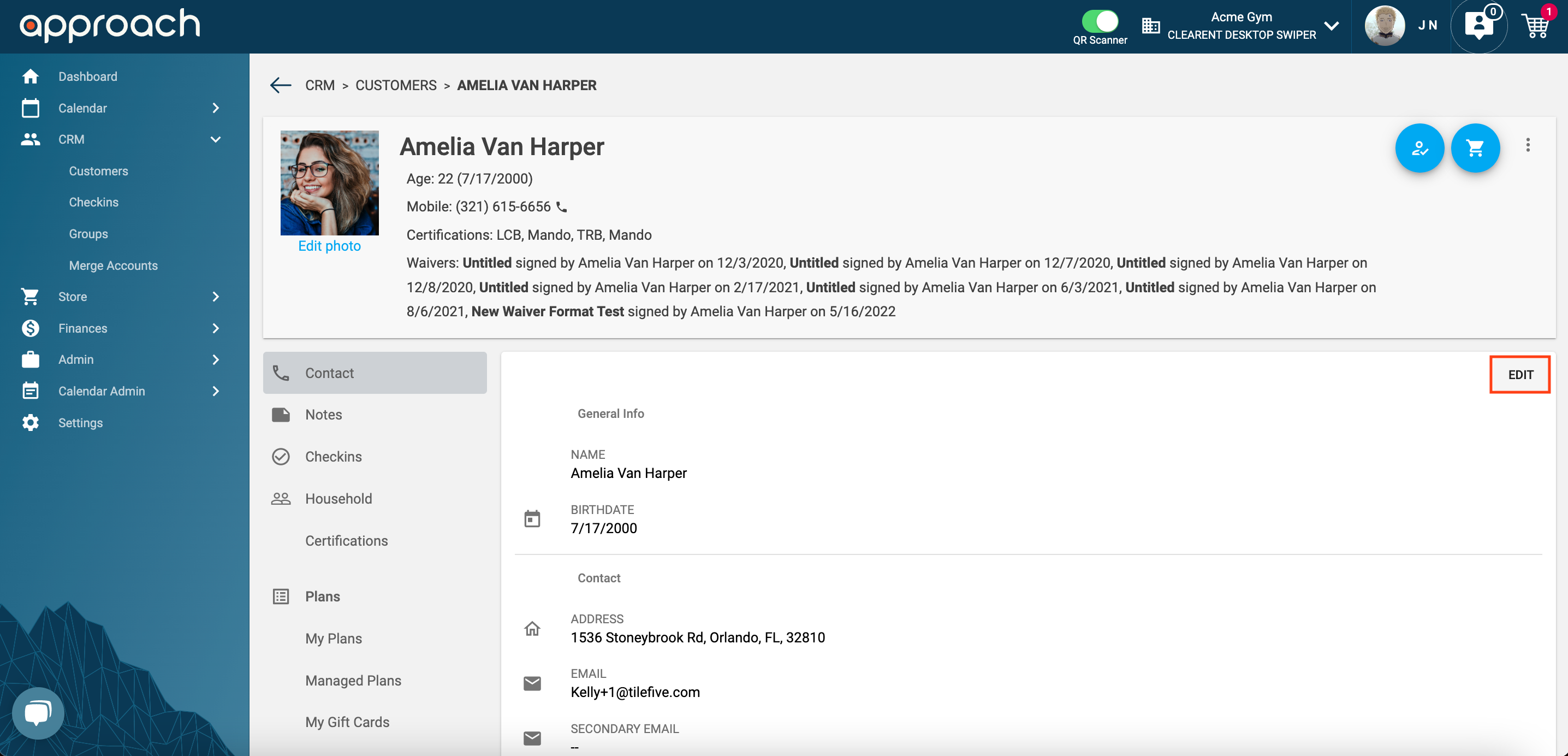Click the New Waiver Format Test waiver
1568x756 pixels.
tap(547, 311)
